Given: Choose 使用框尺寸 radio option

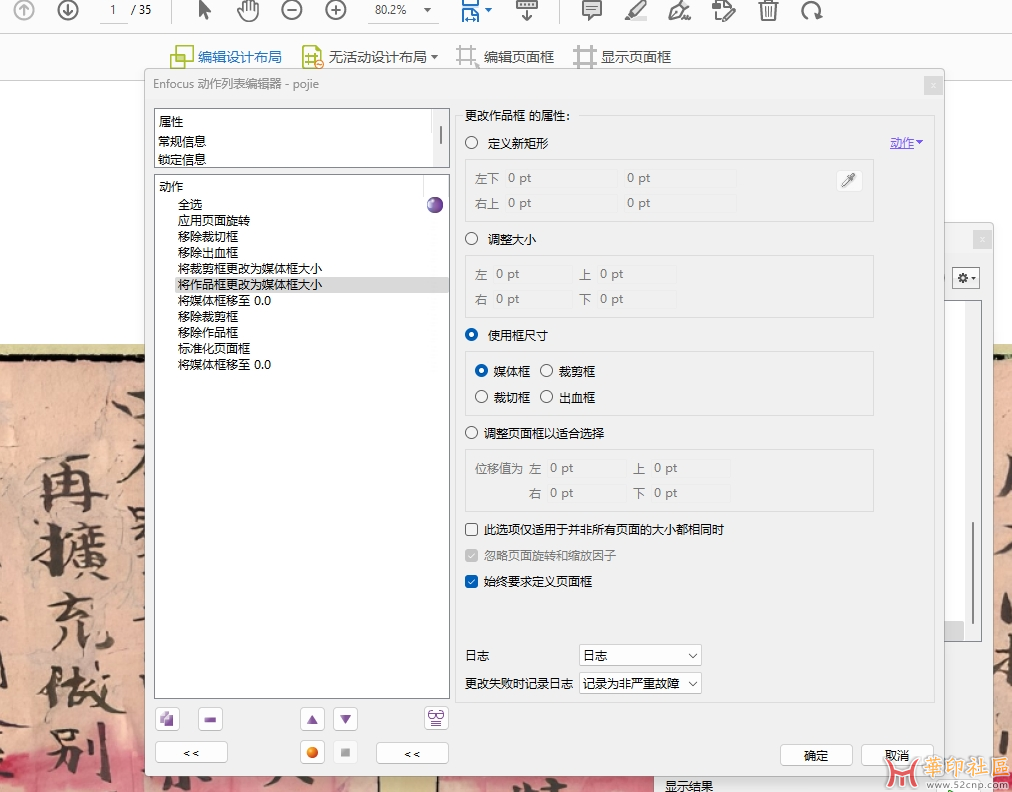Looking at the screenshot, I should pos(472,335).
